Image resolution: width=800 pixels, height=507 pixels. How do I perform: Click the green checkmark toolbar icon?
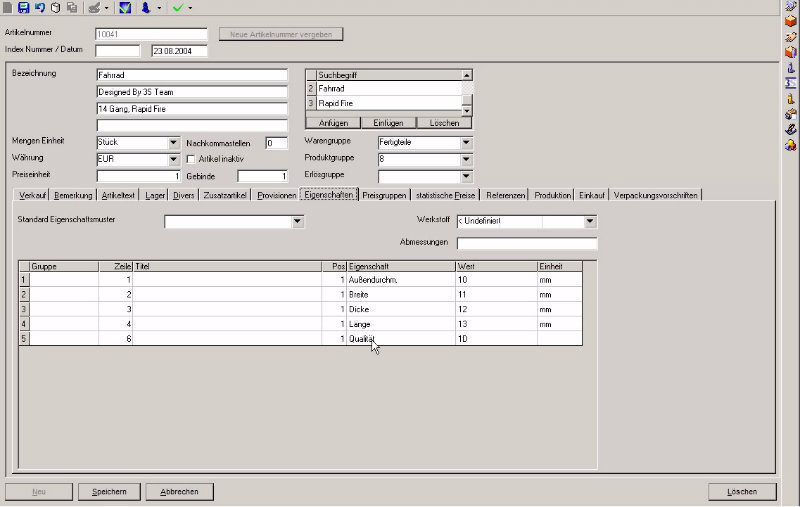[x=177, y=7]
